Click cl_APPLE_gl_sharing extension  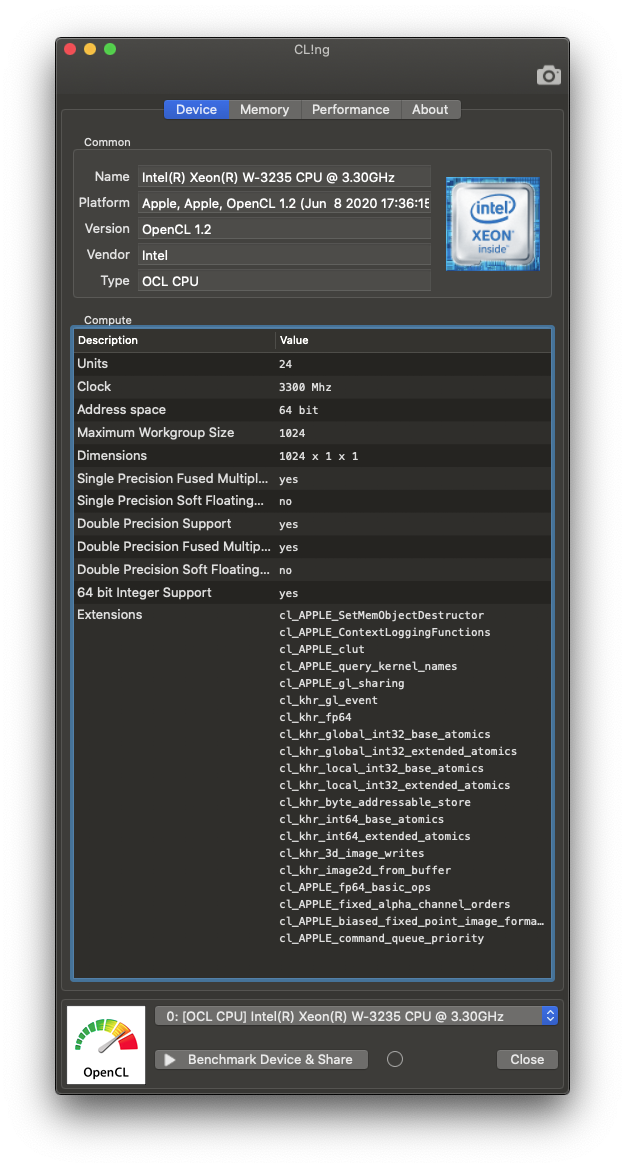click(342, 683)
